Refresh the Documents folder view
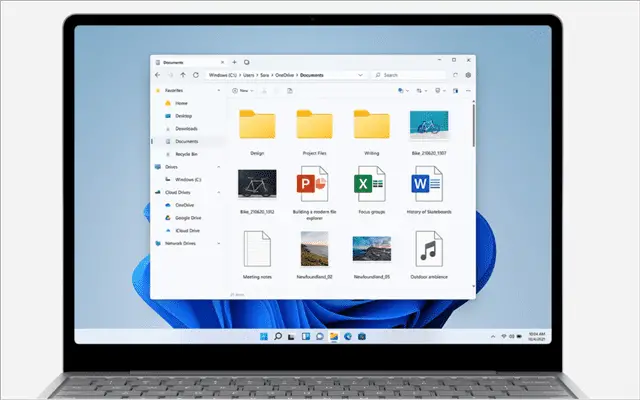Image resolution: width=640 pixels, height=400 pixels. click(196, 75)
